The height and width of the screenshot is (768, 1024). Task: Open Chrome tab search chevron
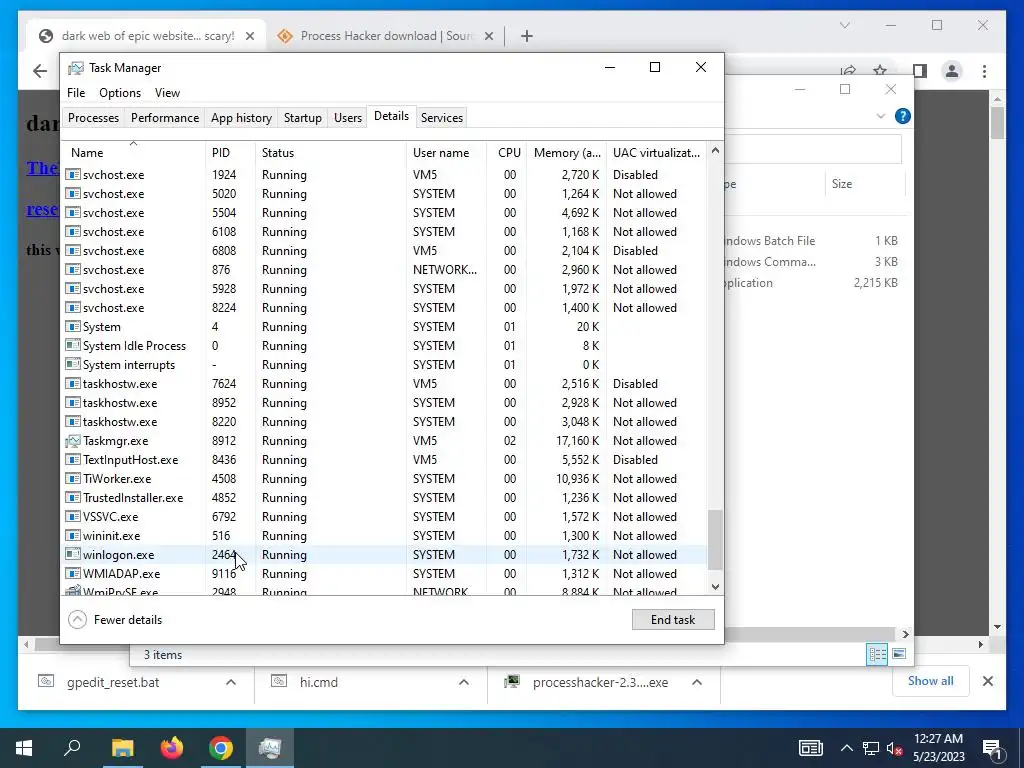(x=844, y=25)
